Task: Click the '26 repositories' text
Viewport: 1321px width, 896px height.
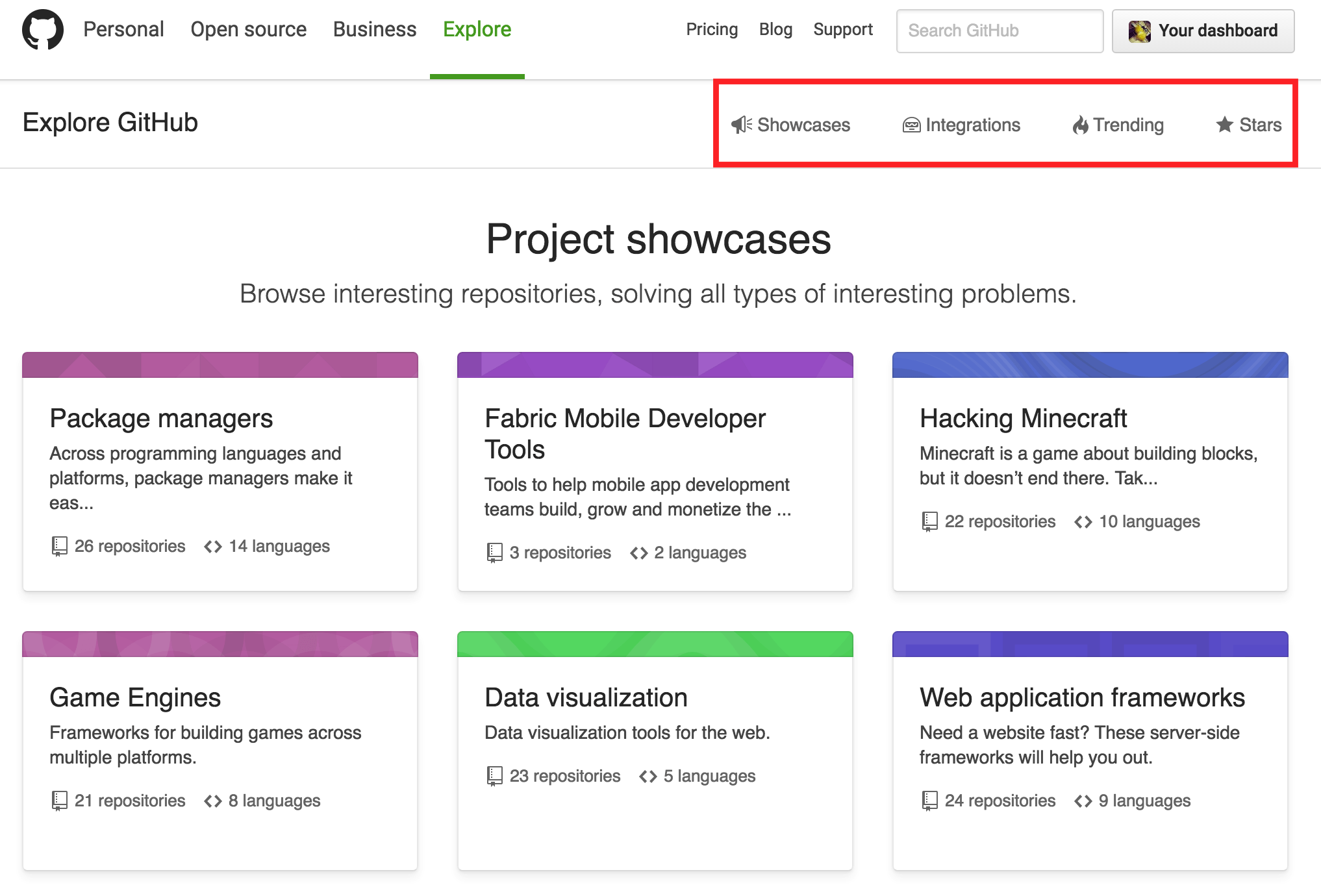Action: pos(130,546)
